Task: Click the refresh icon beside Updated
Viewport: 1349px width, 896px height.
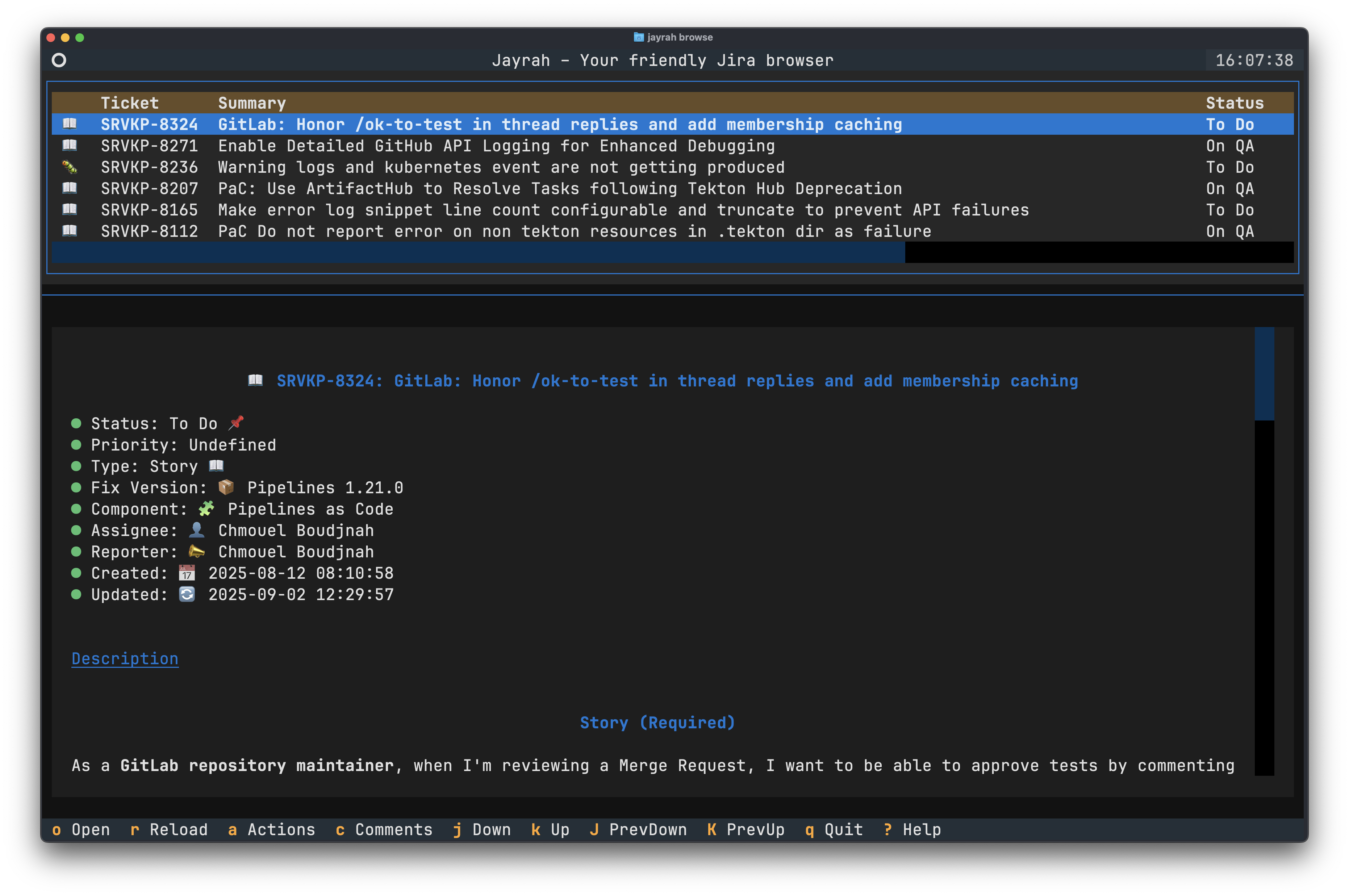Action: pyautogui.click(x=187, y=594)
